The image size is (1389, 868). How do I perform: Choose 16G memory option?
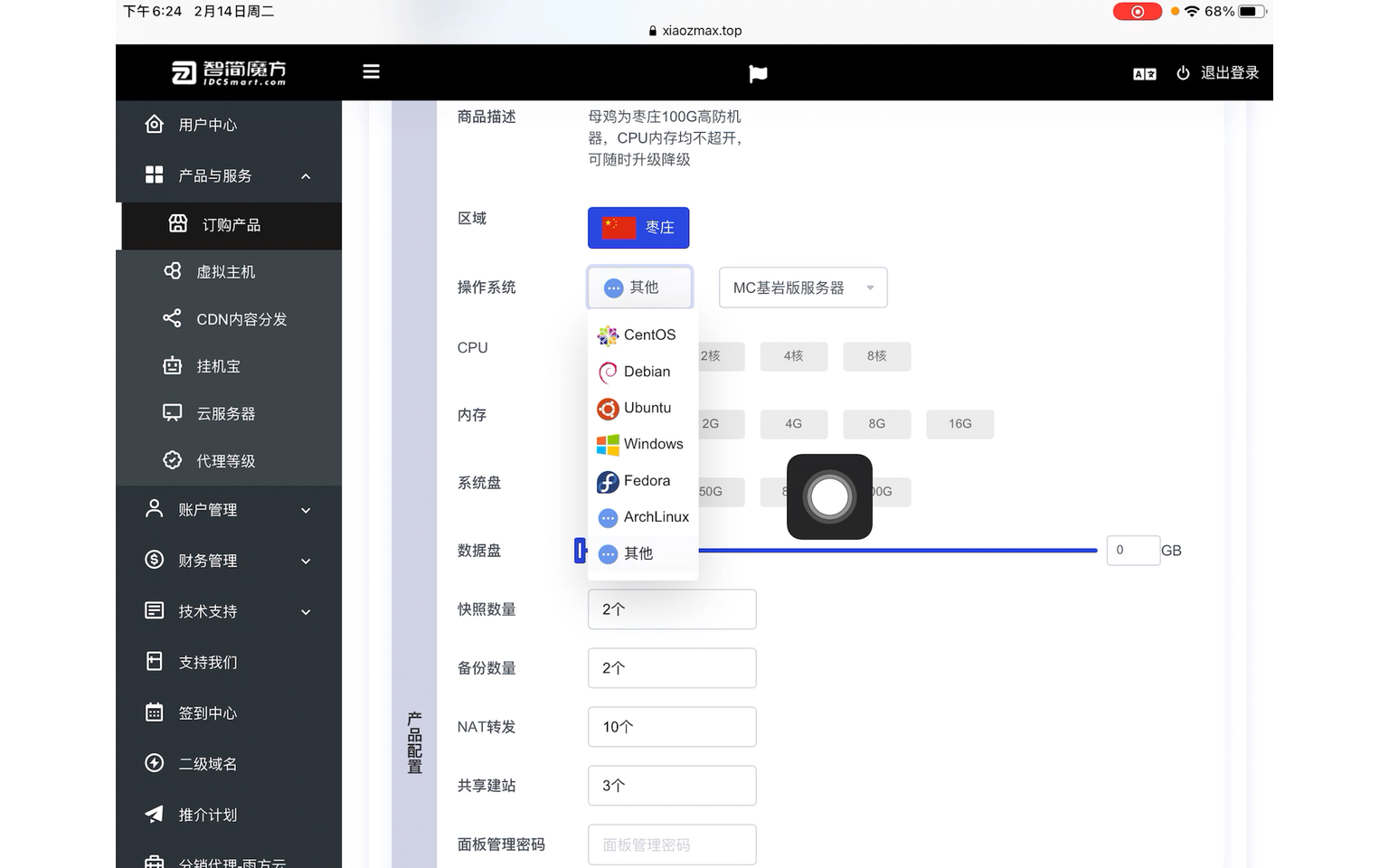click(x=959, y=424)
